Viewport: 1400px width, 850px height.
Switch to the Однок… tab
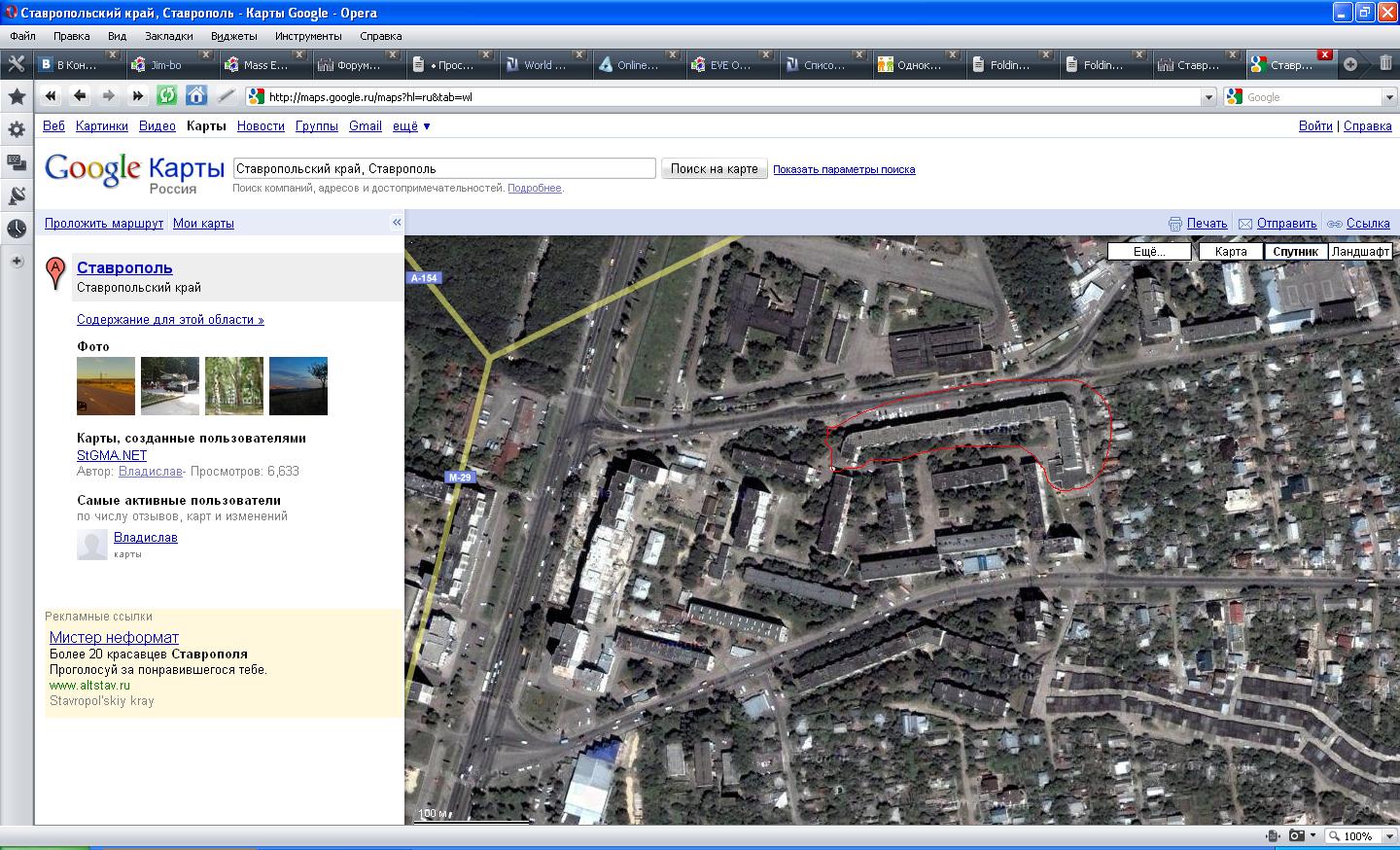pos(918,65)
